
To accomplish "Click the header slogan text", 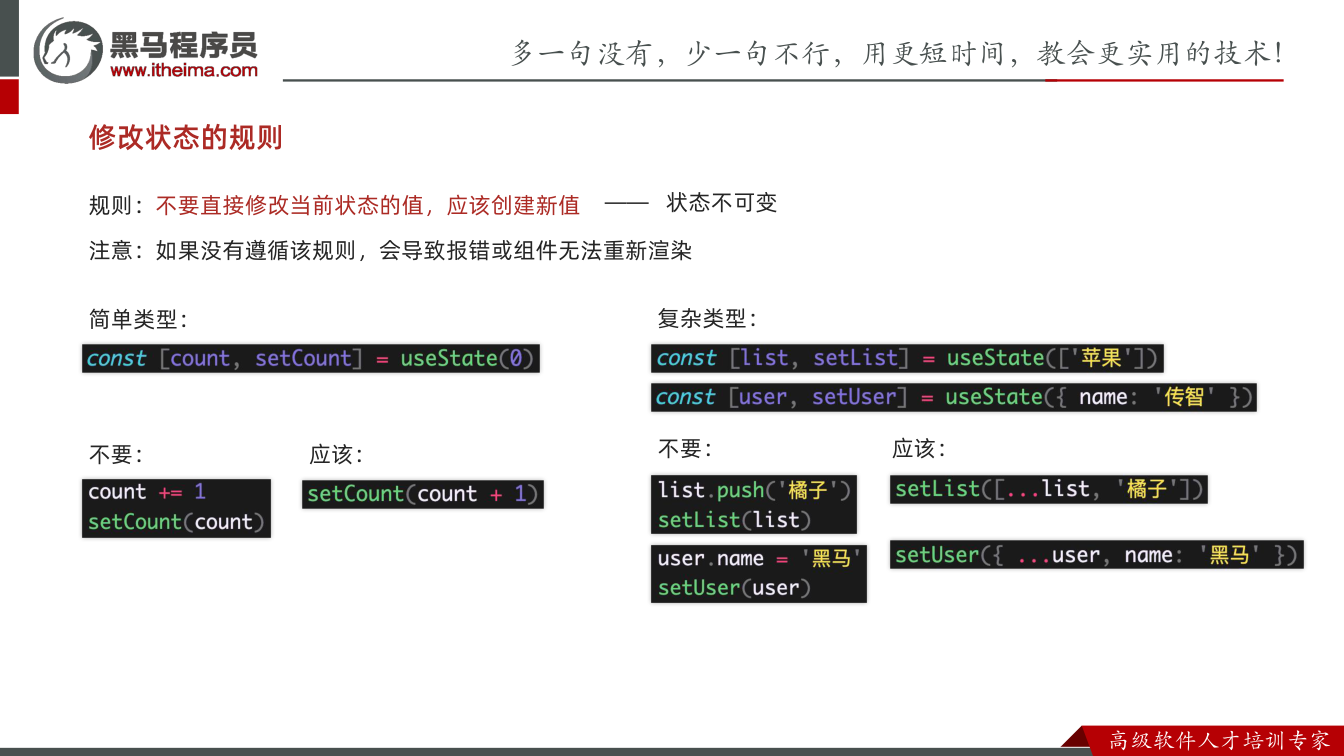I will 897,53.
